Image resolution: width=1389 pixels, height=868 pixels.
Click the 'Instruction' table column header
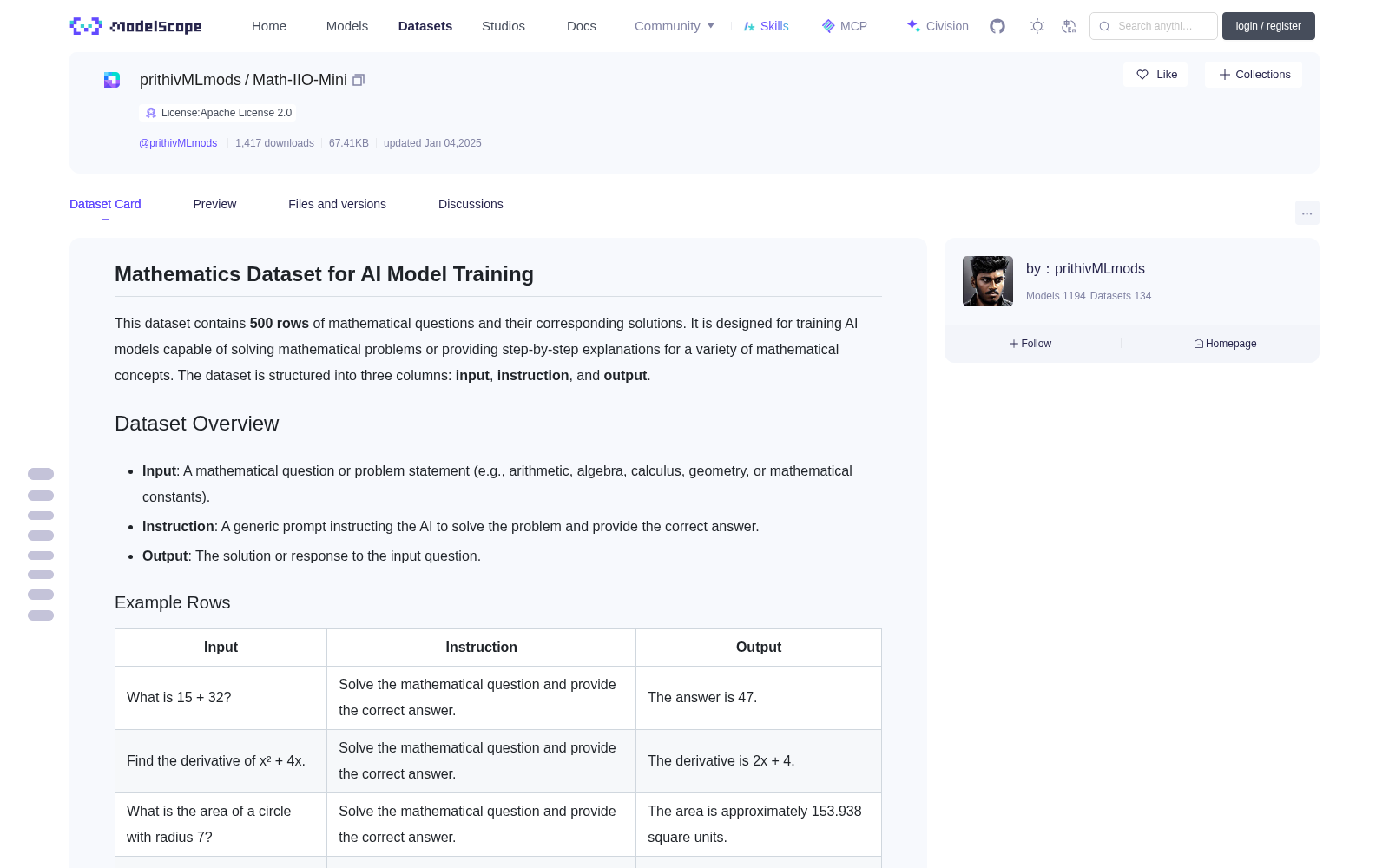tap(481, 648)
